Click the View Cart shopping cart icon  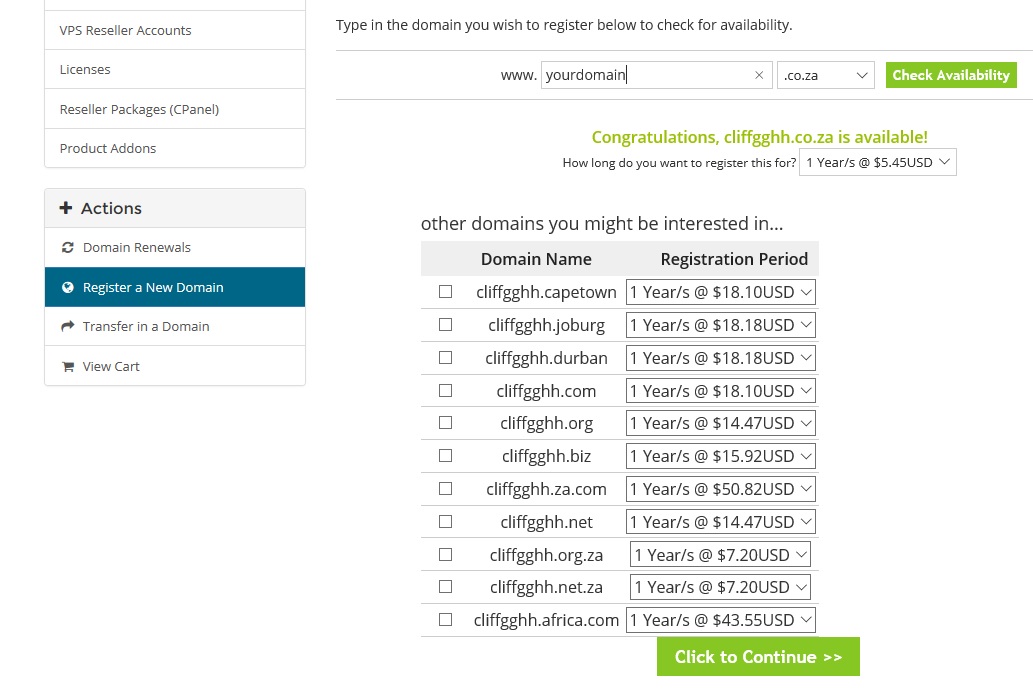pos(67,366)
